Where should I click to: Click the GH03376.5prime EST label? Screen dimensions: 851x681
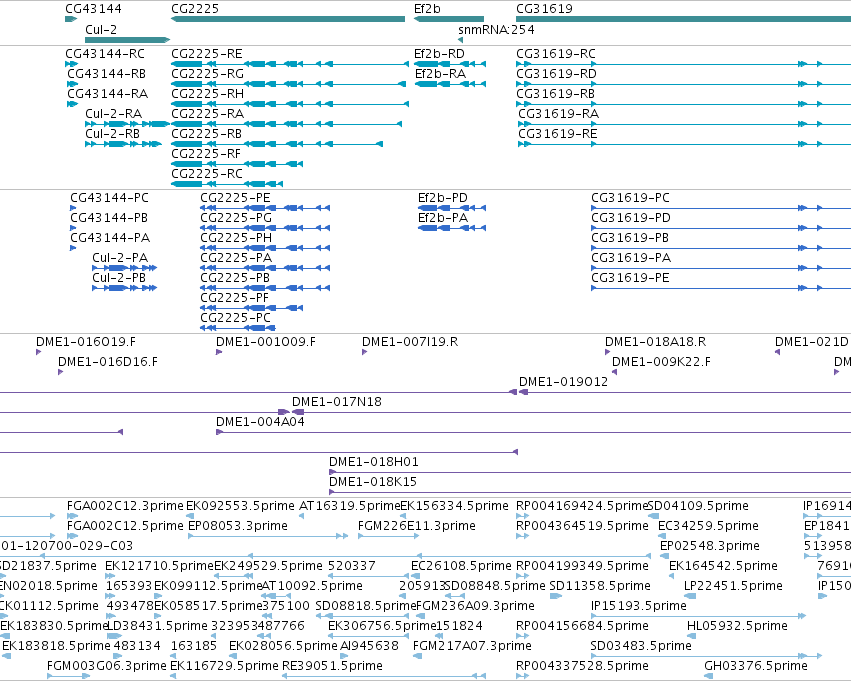click(x=756, y=667)
